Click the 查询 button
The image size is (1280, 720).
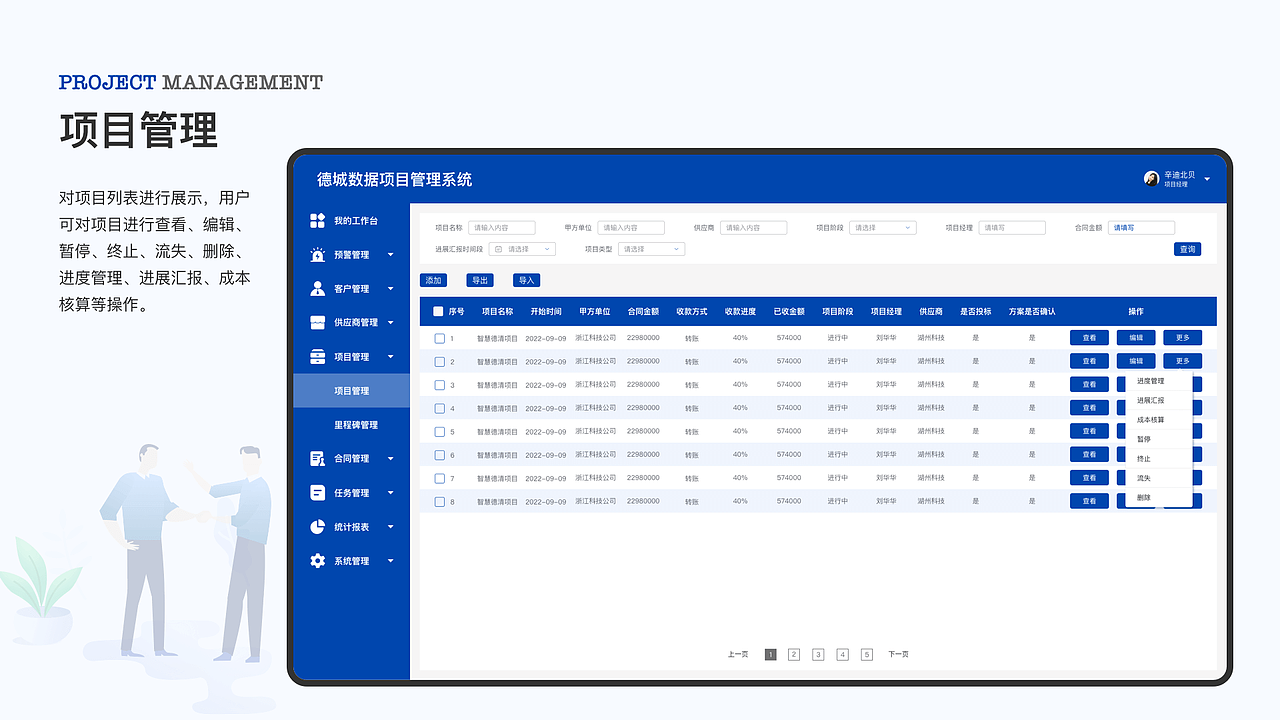1187,249
